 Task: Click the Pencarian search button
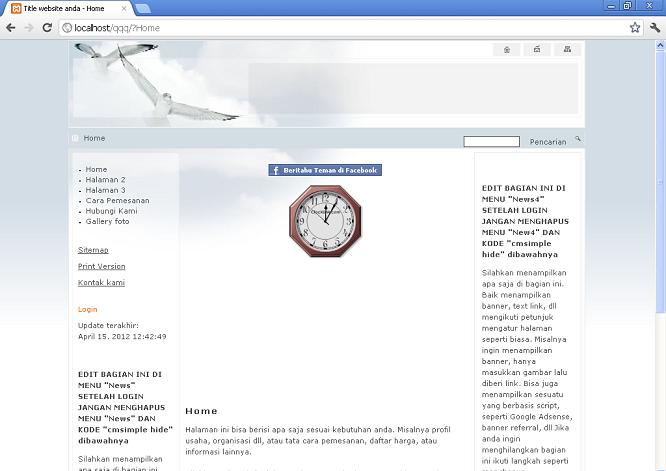(x=548, y=142)
